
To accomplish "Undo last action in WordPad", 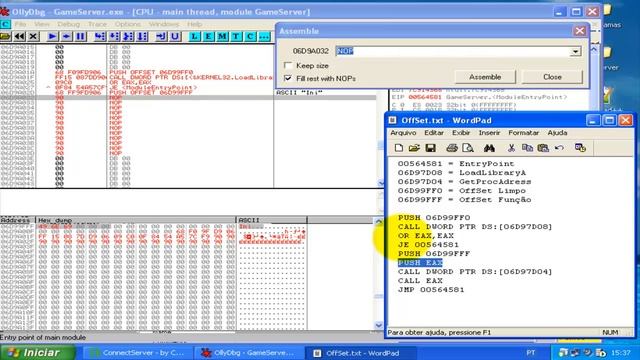I will pos(559,148).
